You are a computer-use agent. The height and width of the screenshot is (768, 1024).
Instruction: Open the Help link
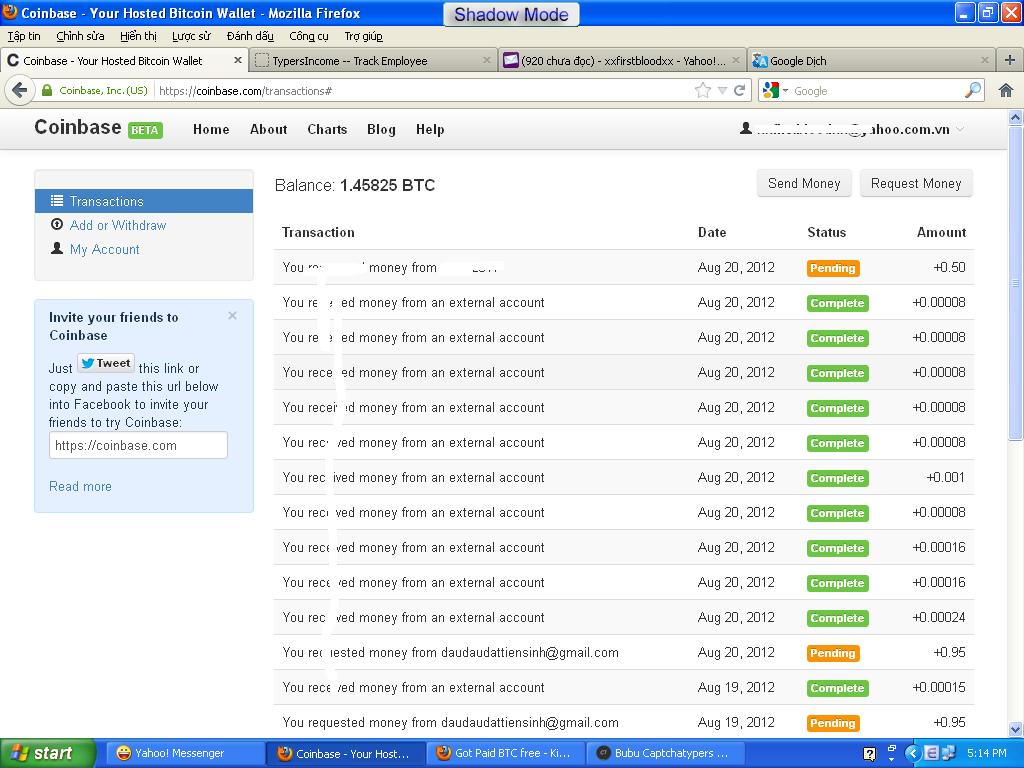430,129
